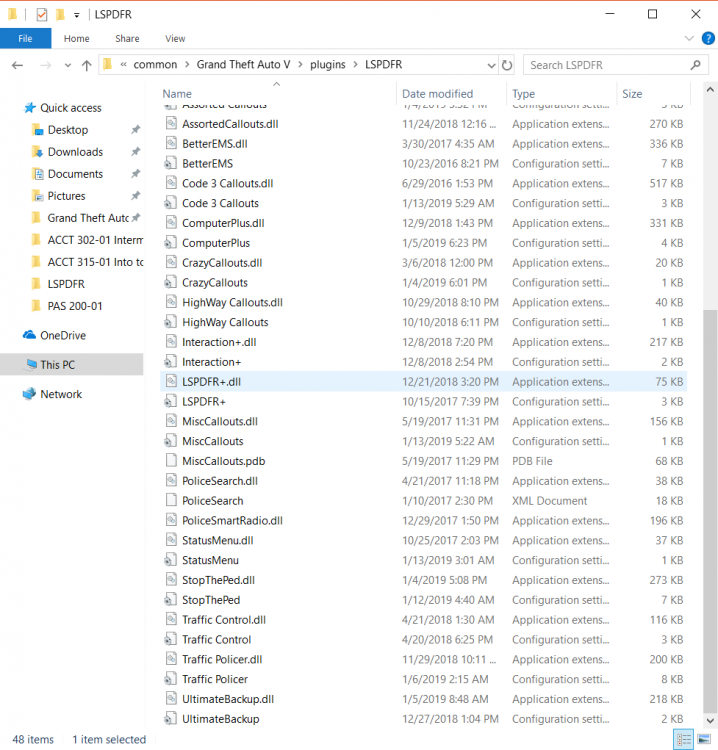Click the AssortedCallouts.dll file icon

171,124
